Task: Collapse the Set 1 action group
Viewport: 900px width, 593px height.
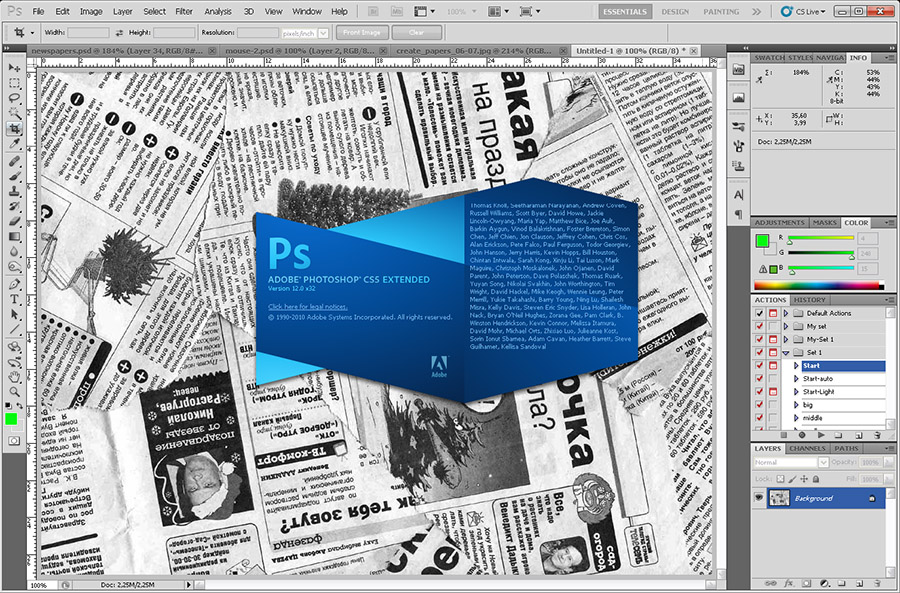Action: (x=786, y=352)
